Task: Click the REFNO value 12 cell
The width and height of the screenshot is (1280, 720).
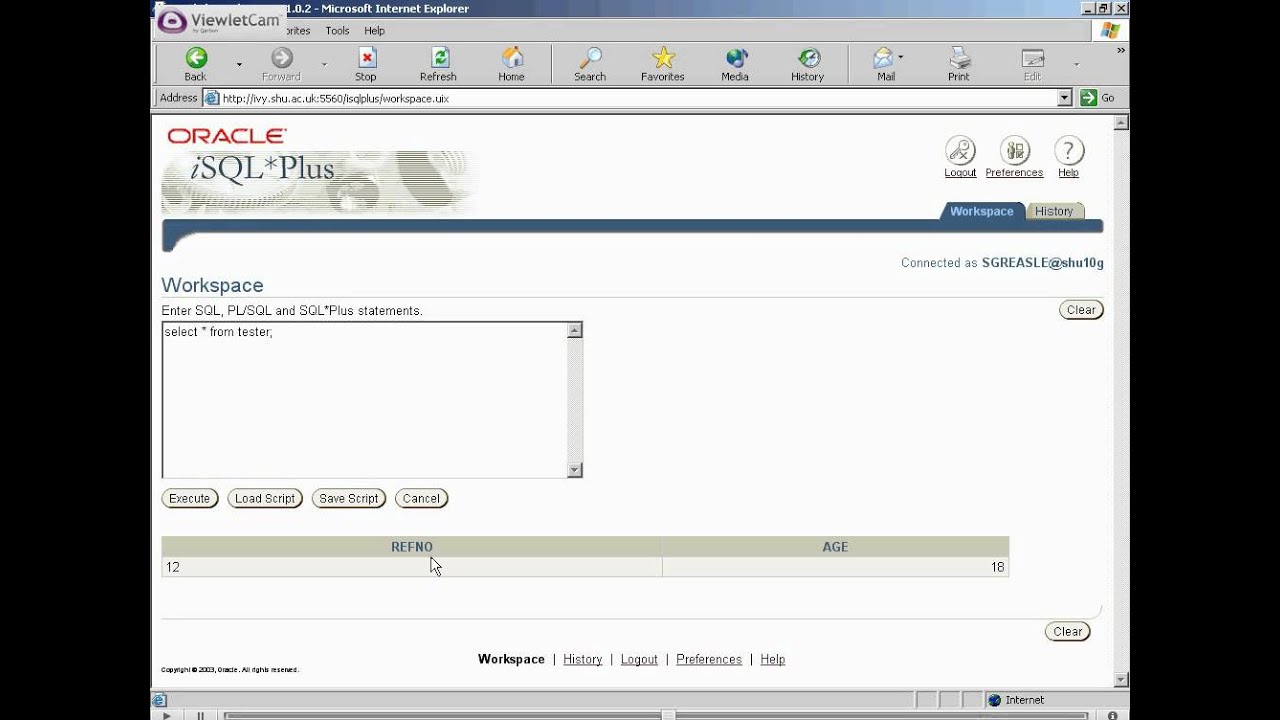Action: click(x=411, y=567)
